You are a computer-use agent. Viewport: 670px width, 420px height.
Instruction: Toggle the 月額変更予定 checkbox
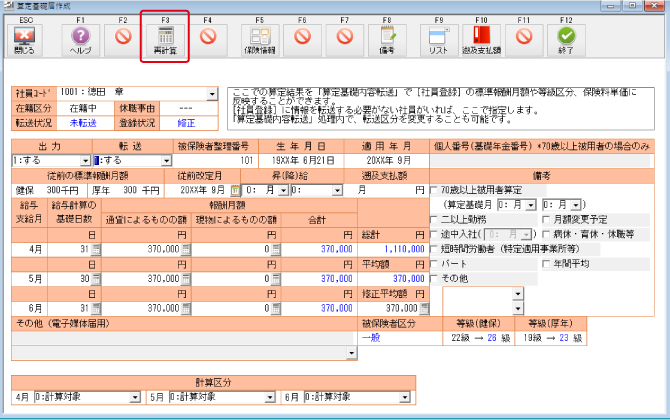tap(546, 220)
